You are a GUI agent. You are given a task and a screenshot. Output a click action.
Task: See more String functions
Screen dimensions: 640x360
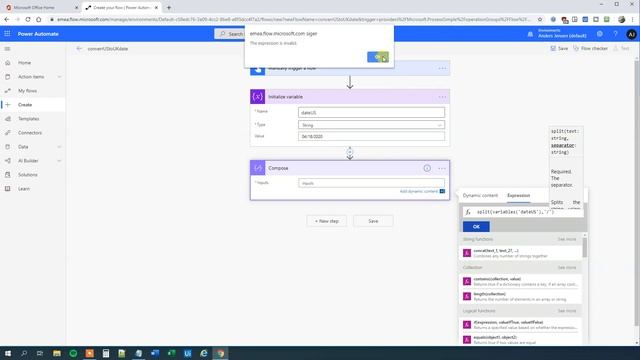point(567,239)
